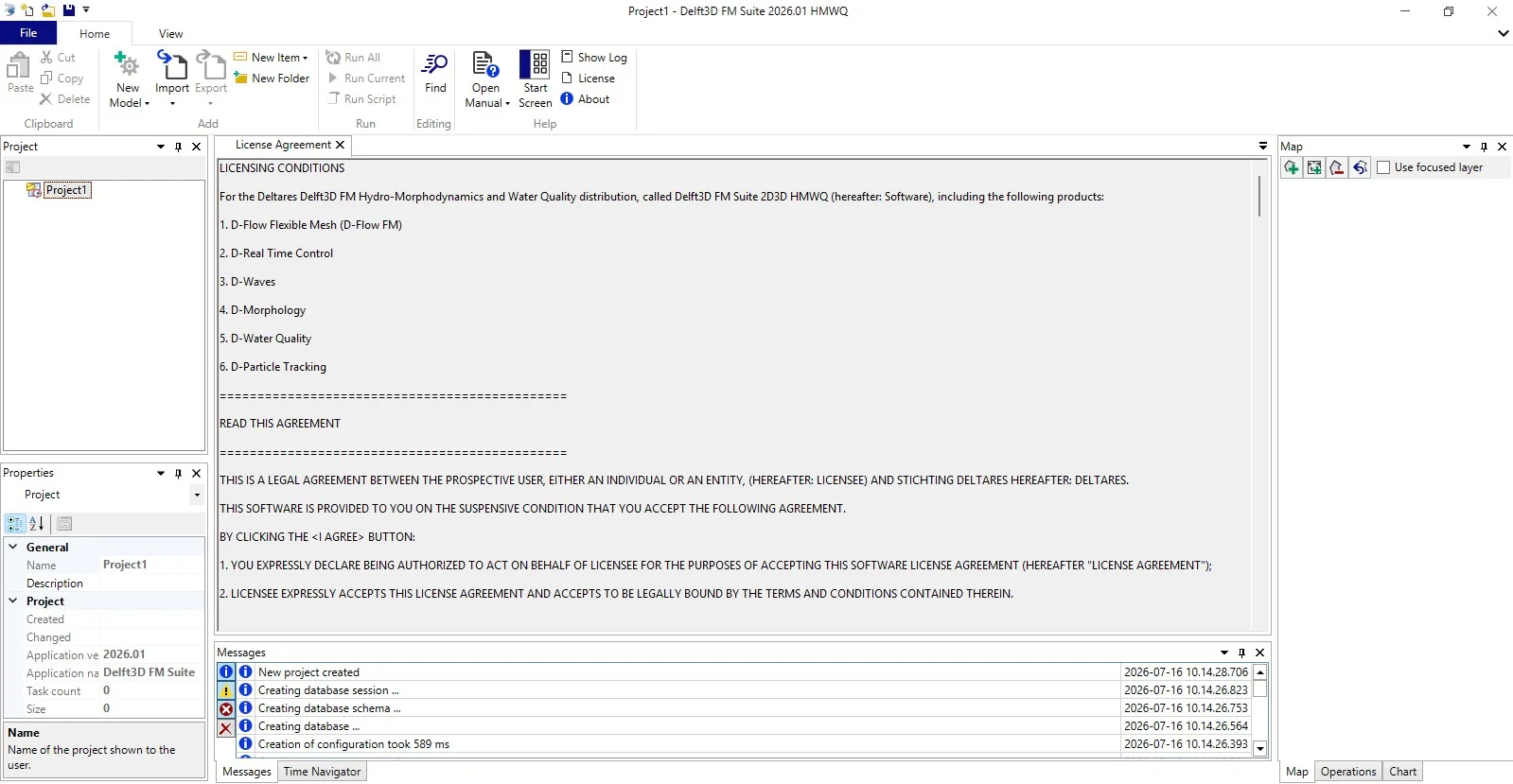The image size is (1513, 784).
Task: Create a New Folder
Action: point(272,78)
